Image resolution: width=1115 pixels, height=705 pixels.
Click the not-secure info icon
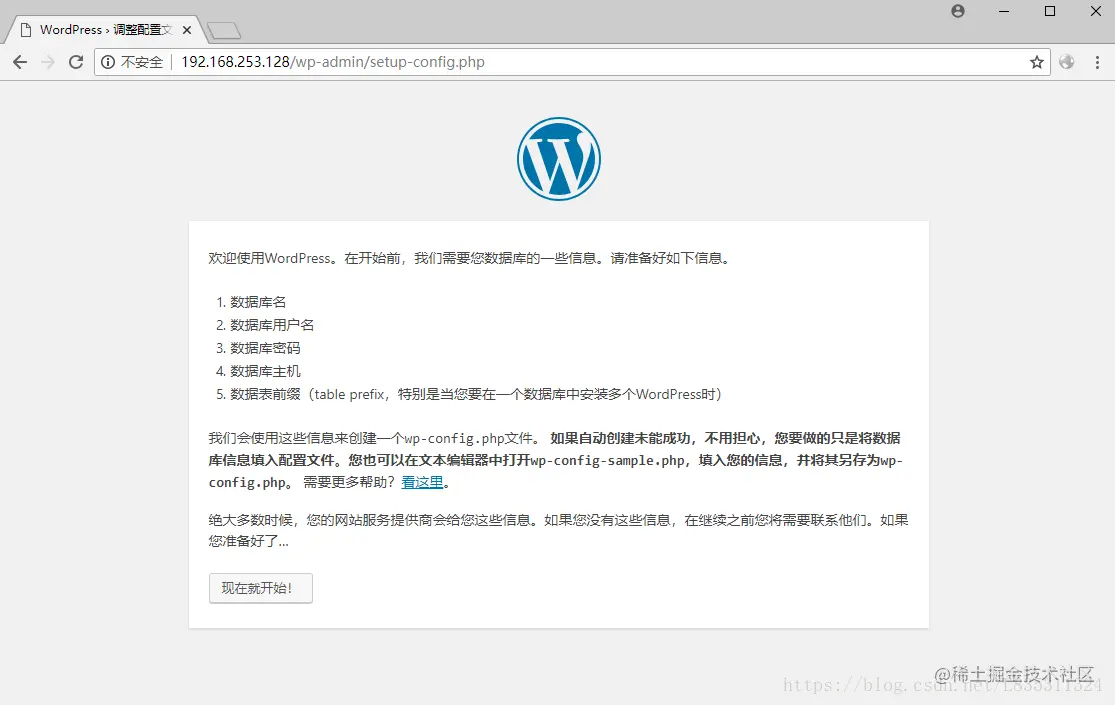[x=107, y=62]
